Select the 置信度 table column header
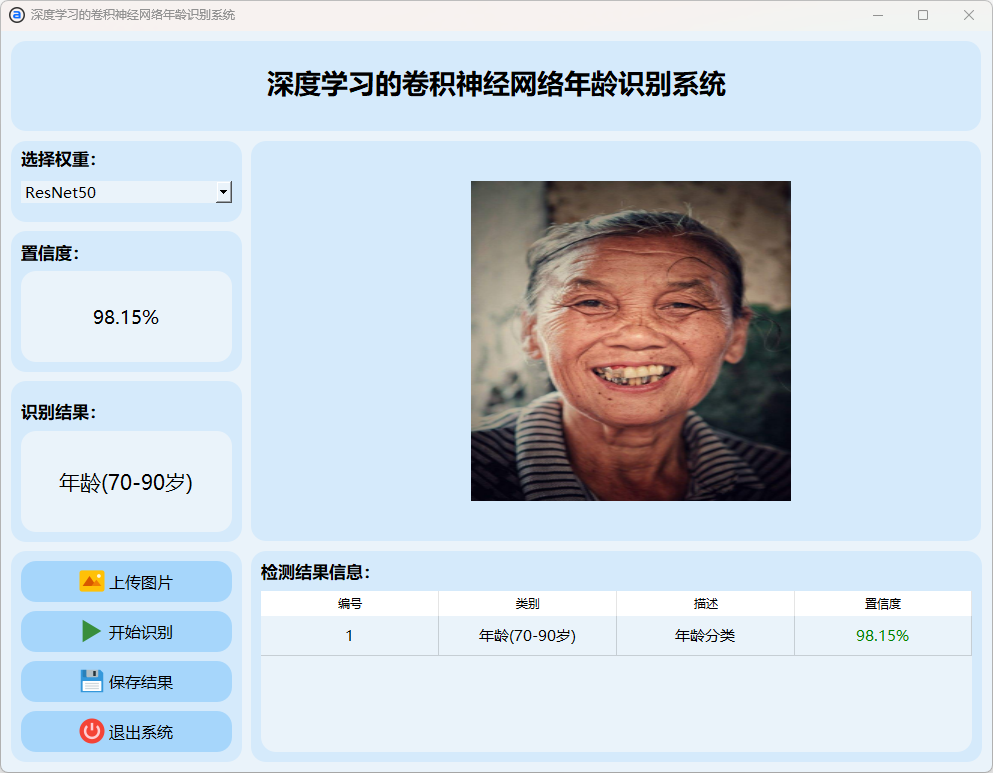The image size is (993, 773). point(882,604)
